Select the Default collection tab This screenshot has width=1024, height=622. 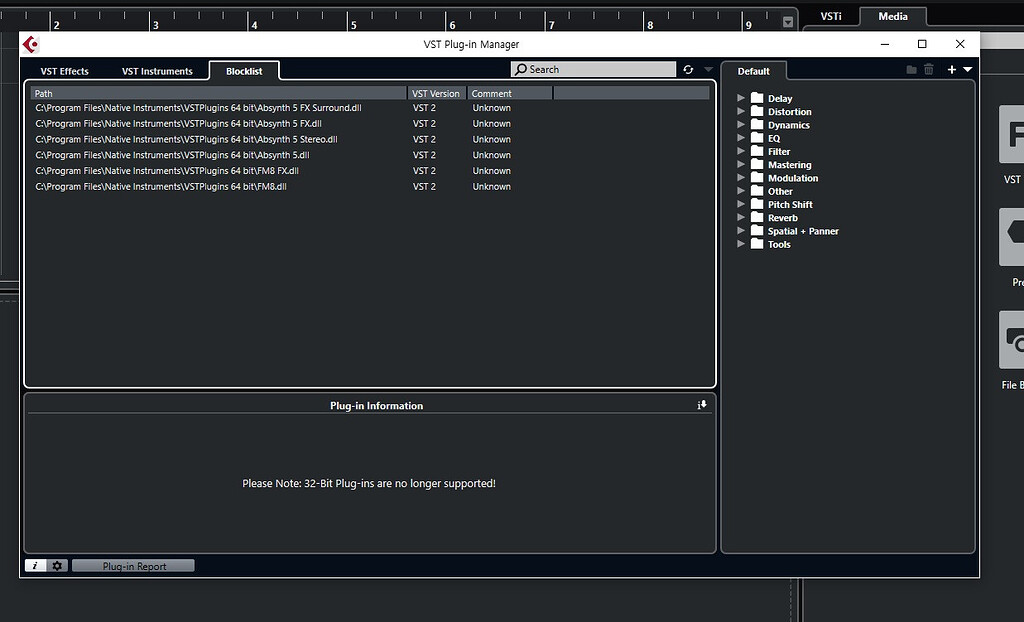755,71
